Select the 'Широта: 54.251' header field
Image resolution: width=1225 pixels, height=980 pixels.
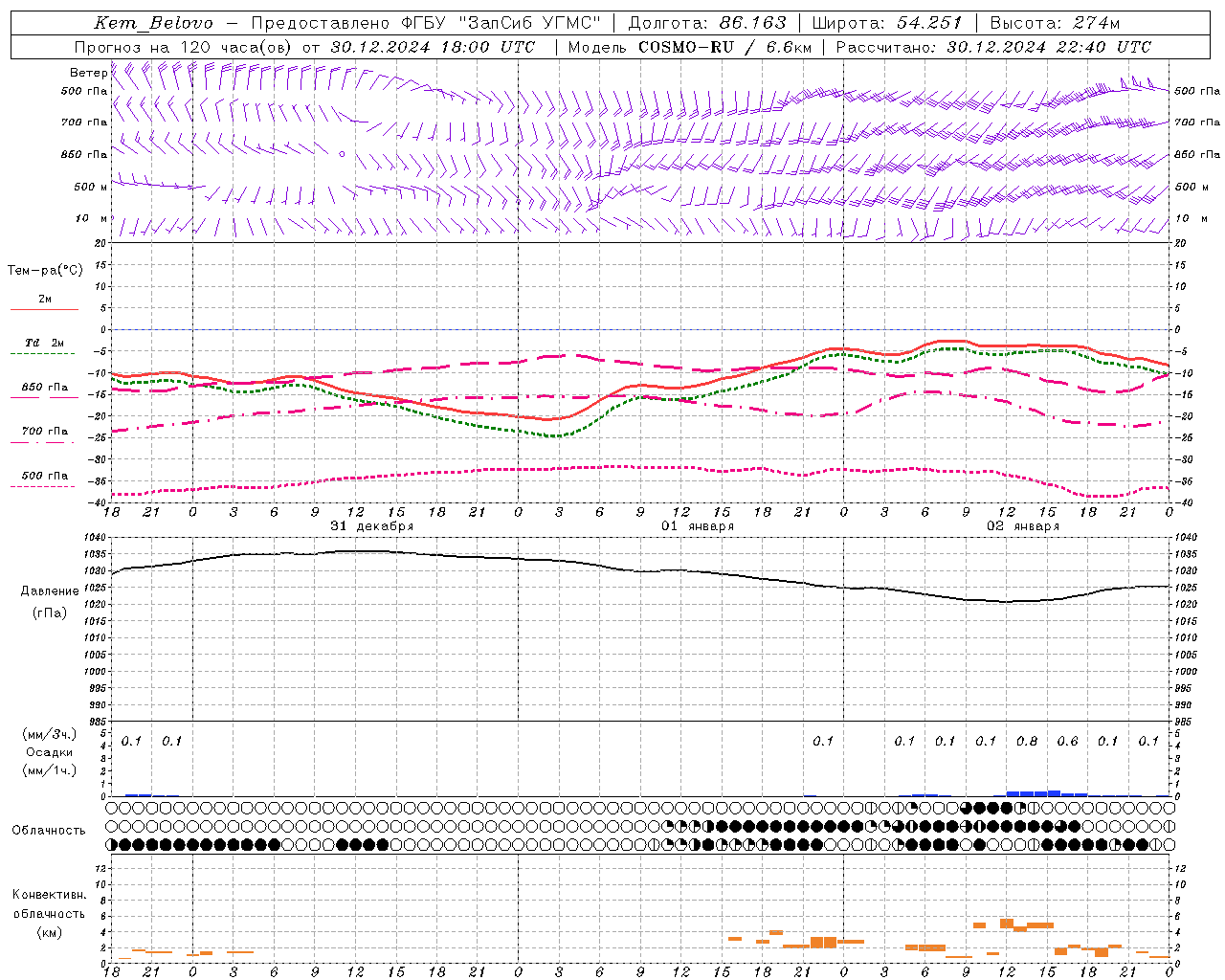[x=887, y=23]
